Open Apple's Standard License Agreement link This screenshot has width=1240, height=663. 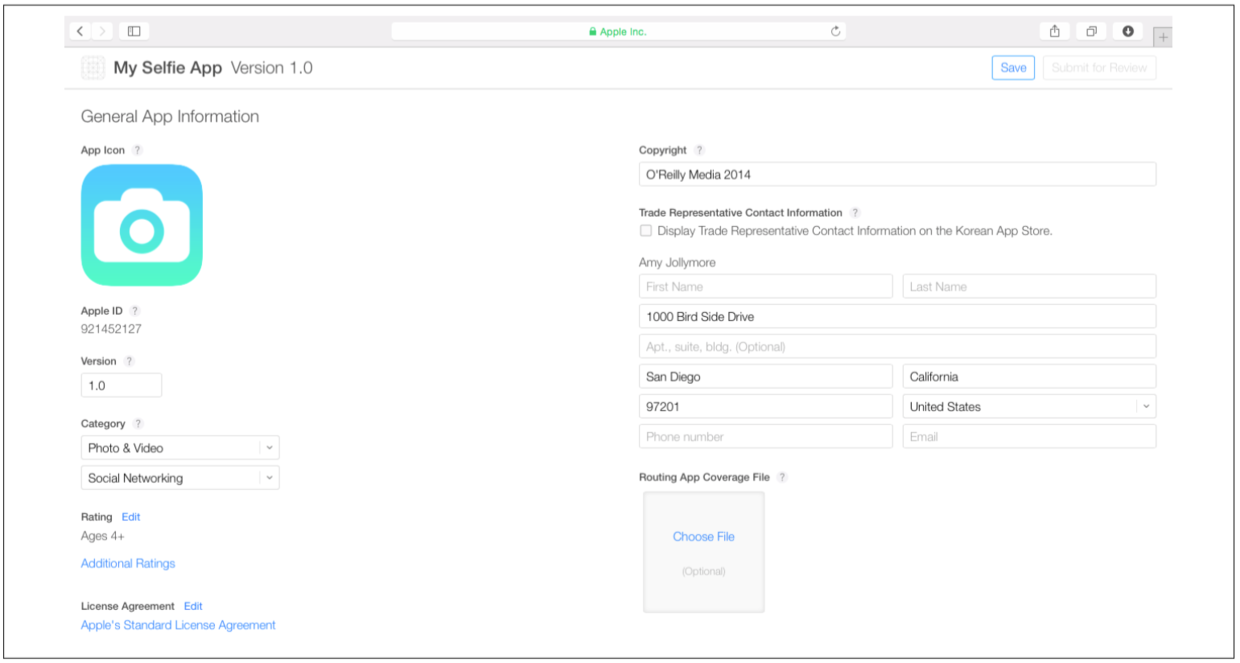click(x=178, y=625)
